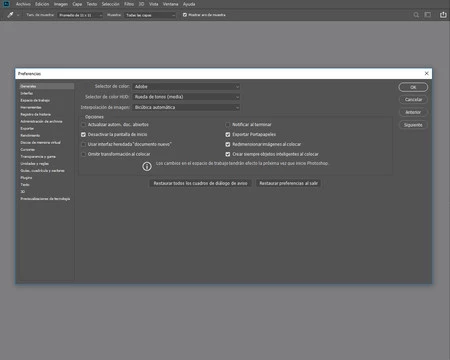The height and width of the screenshot is (360, 450).
Task: Close the Preferencias dialog with X
Action: point(427,73)
